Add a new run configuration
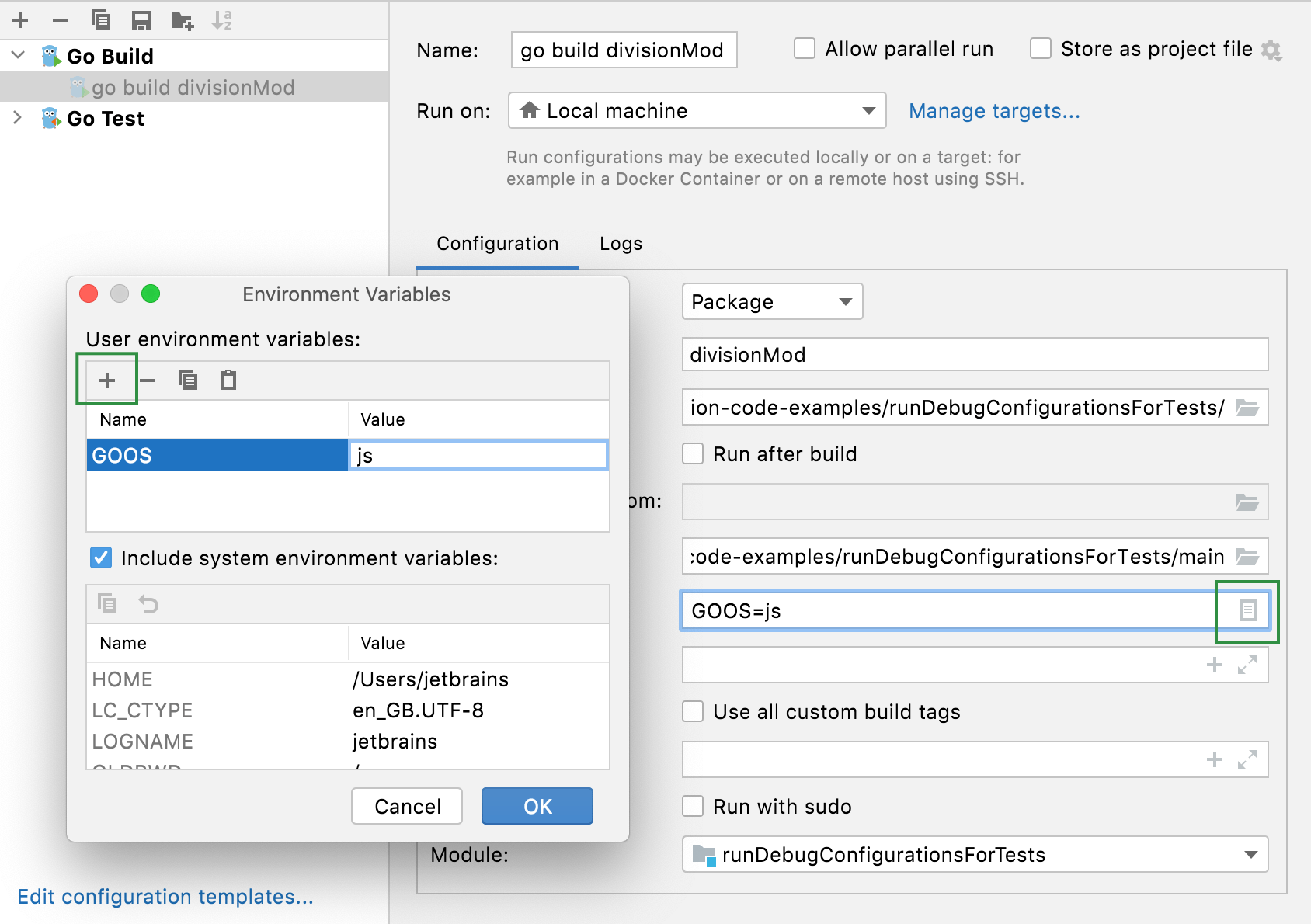Screen dimensions: 1311x924 [x=19, y=20]
